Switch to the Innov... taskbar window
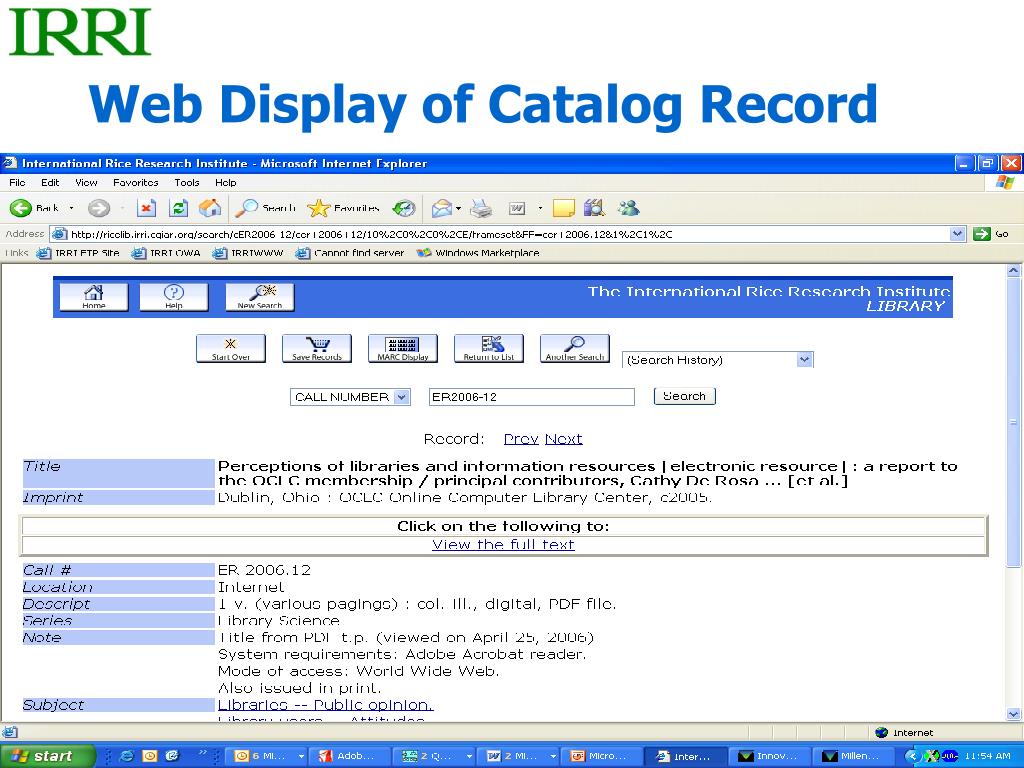Image resolution: width=1024 pixels, height=768 pixels. (x=769, y=756)
